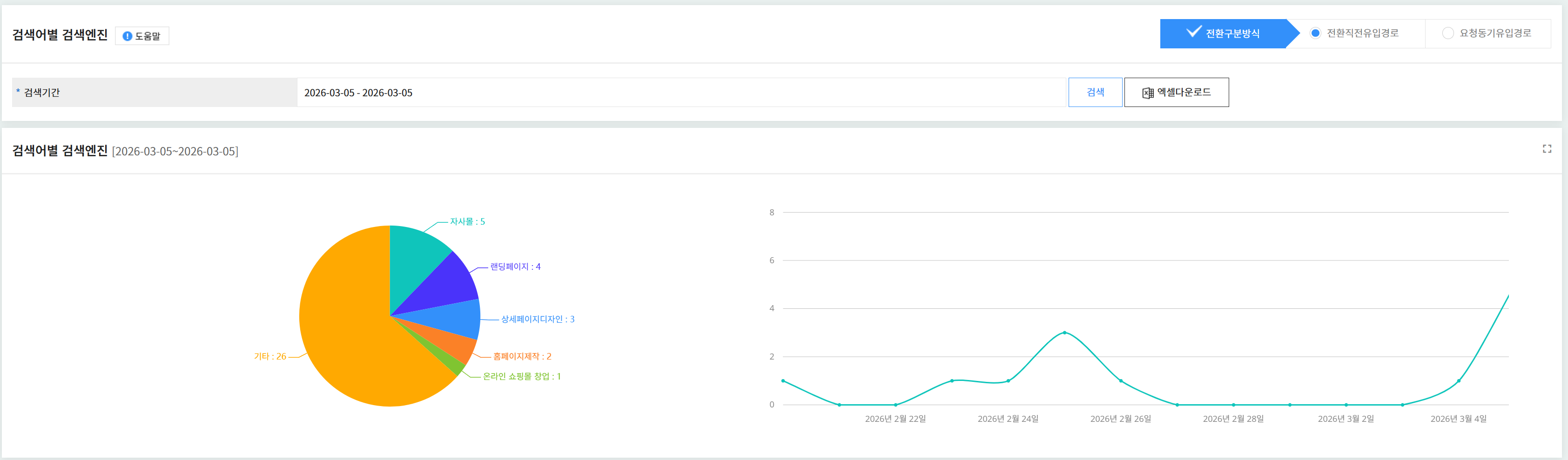Click the '기타 : 26' pie label

pos(269,357)
